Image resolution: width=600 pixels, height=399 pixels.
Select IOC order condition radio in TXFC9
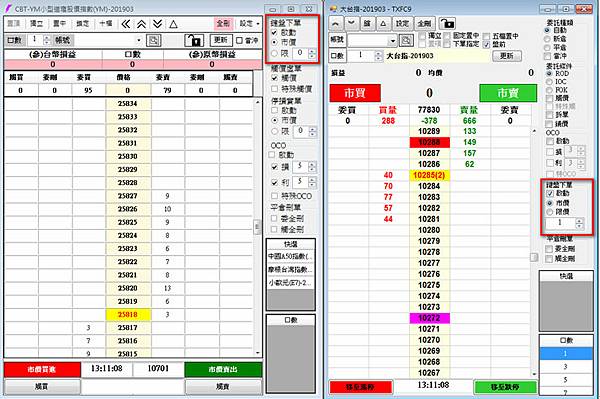549,81
